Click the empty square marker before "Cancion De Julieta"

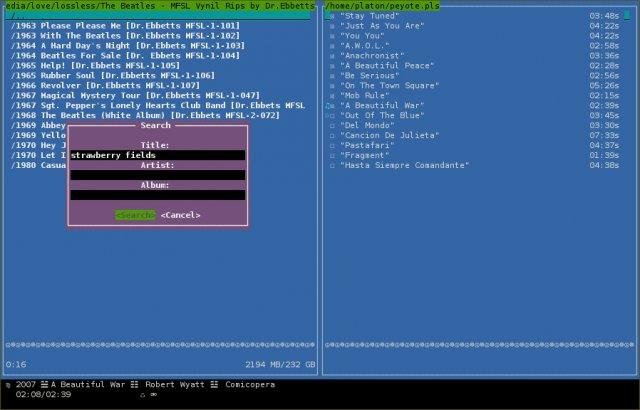(x=332, y=136)
